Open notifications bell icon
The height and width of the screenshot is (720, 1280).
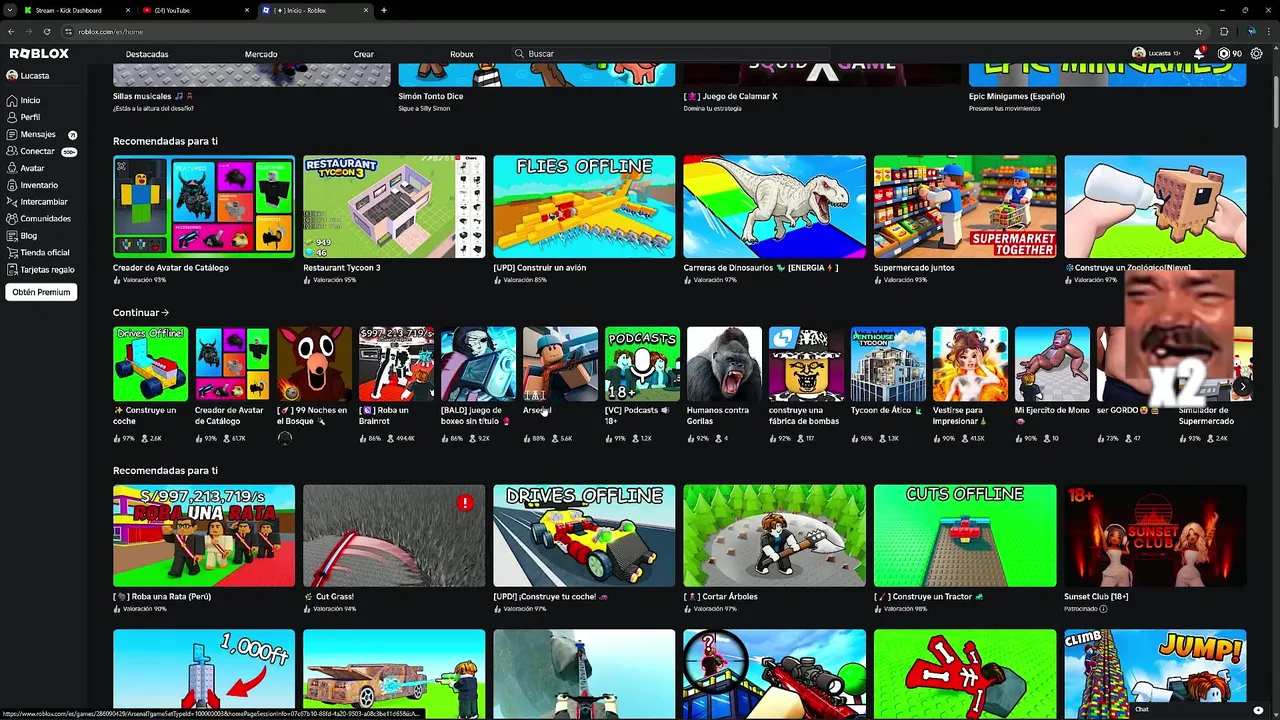1199,53
